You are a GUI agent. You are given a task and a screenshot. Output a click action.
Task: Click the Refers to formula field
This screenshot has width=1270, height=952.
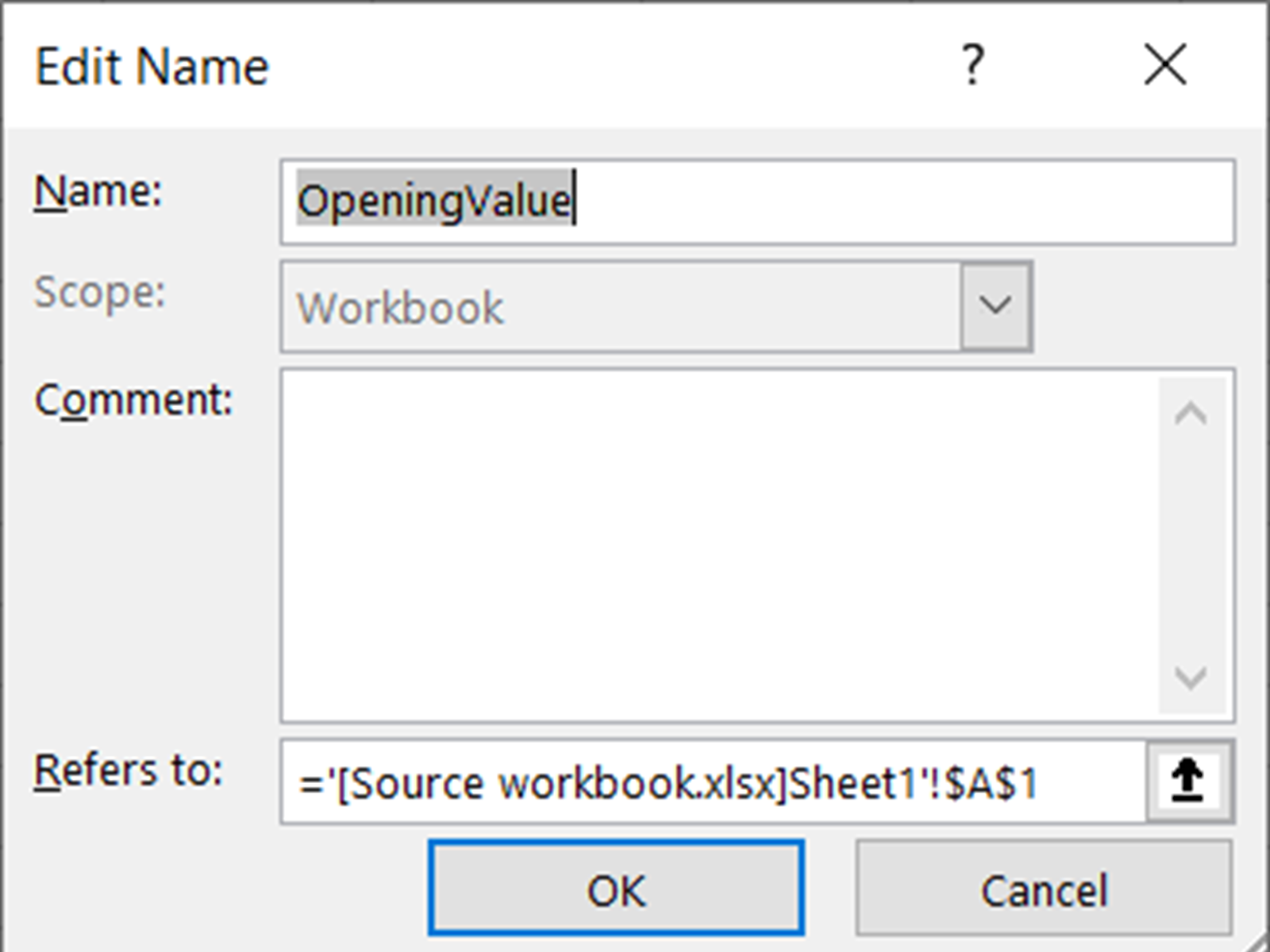pos(714,783)
